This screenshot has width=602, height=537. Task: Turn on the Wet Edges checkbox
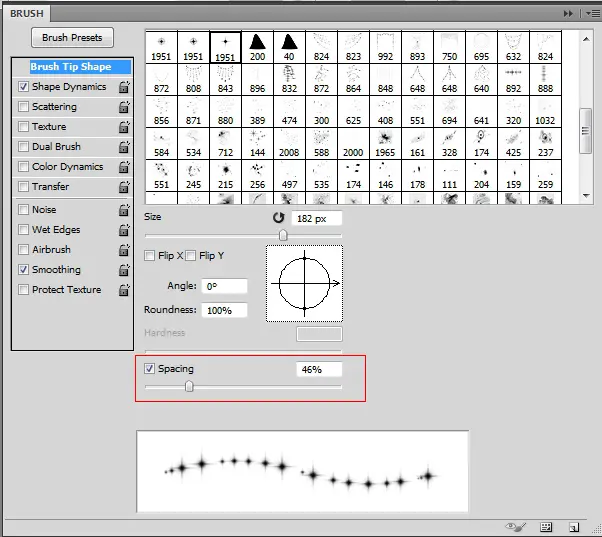[x=23, y=230]
